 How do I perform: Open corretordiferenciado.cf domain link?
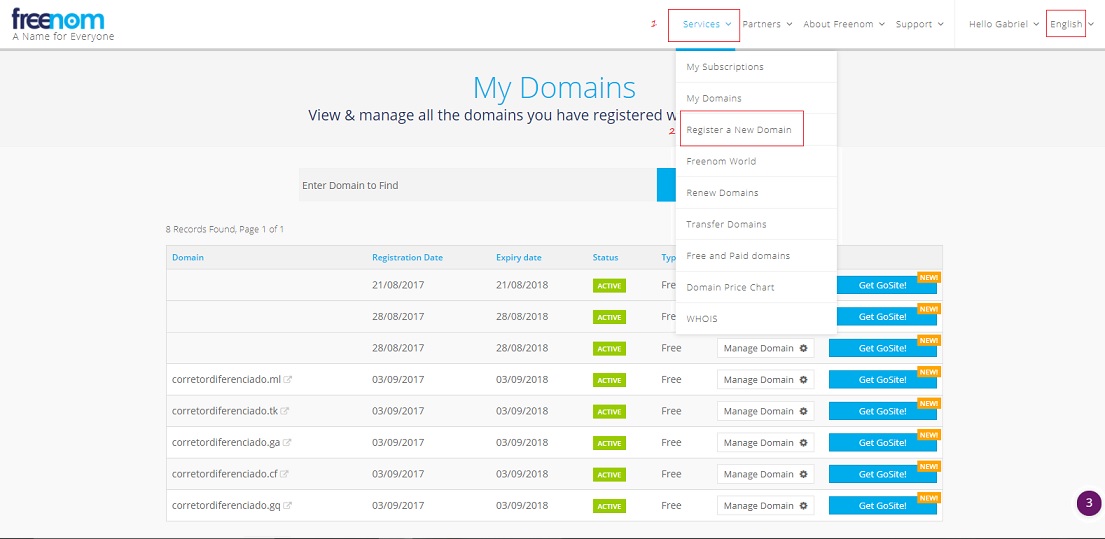coord(225,474)
